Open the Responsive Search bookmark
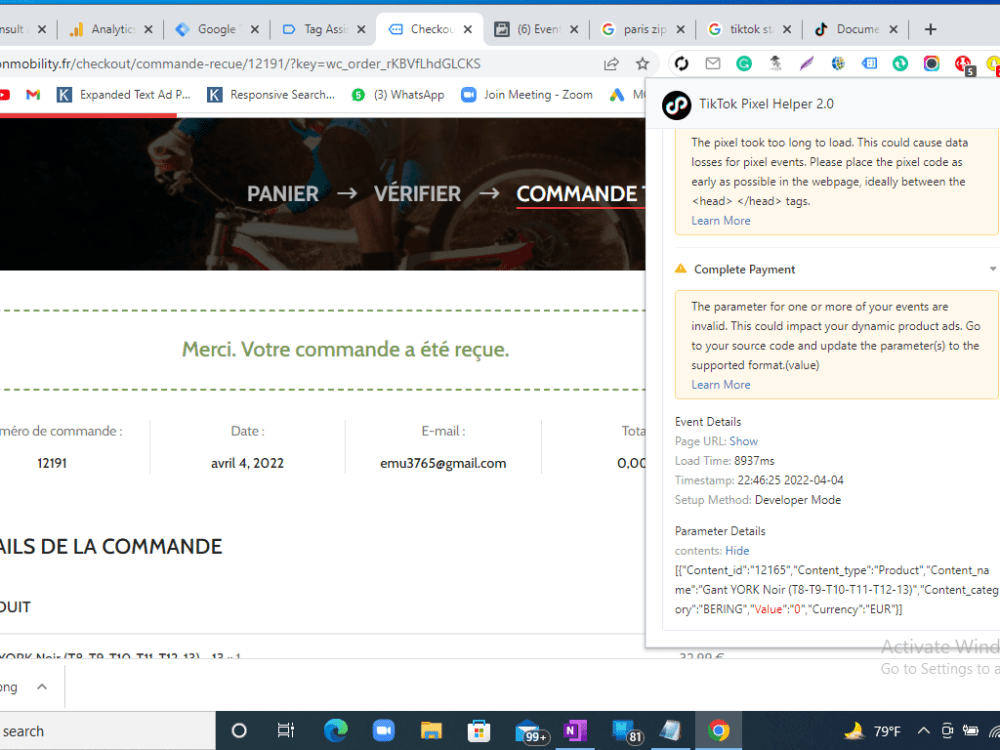 pyautogui.click(x=271, y=94)
